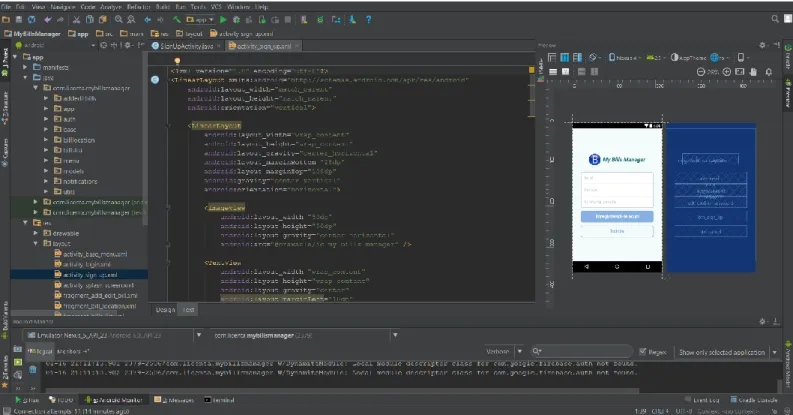Click the Cut scissors icon
Viewport: 793px width, 415px height.
pyautogui.click(x=76, y=20)
